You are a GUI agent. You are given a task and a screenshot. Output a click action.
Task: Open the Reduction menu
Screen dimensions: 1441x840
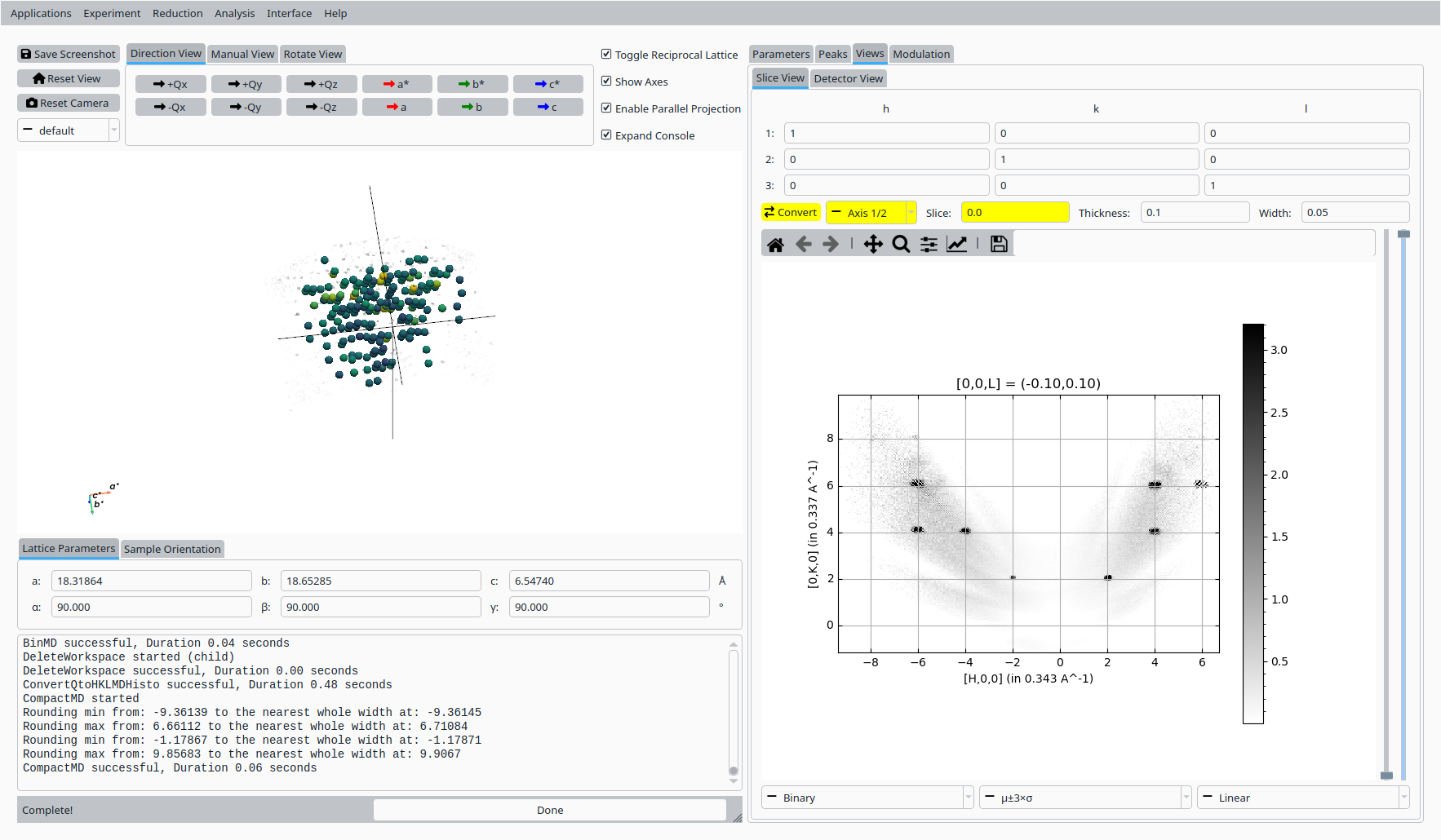coord(177,13)
